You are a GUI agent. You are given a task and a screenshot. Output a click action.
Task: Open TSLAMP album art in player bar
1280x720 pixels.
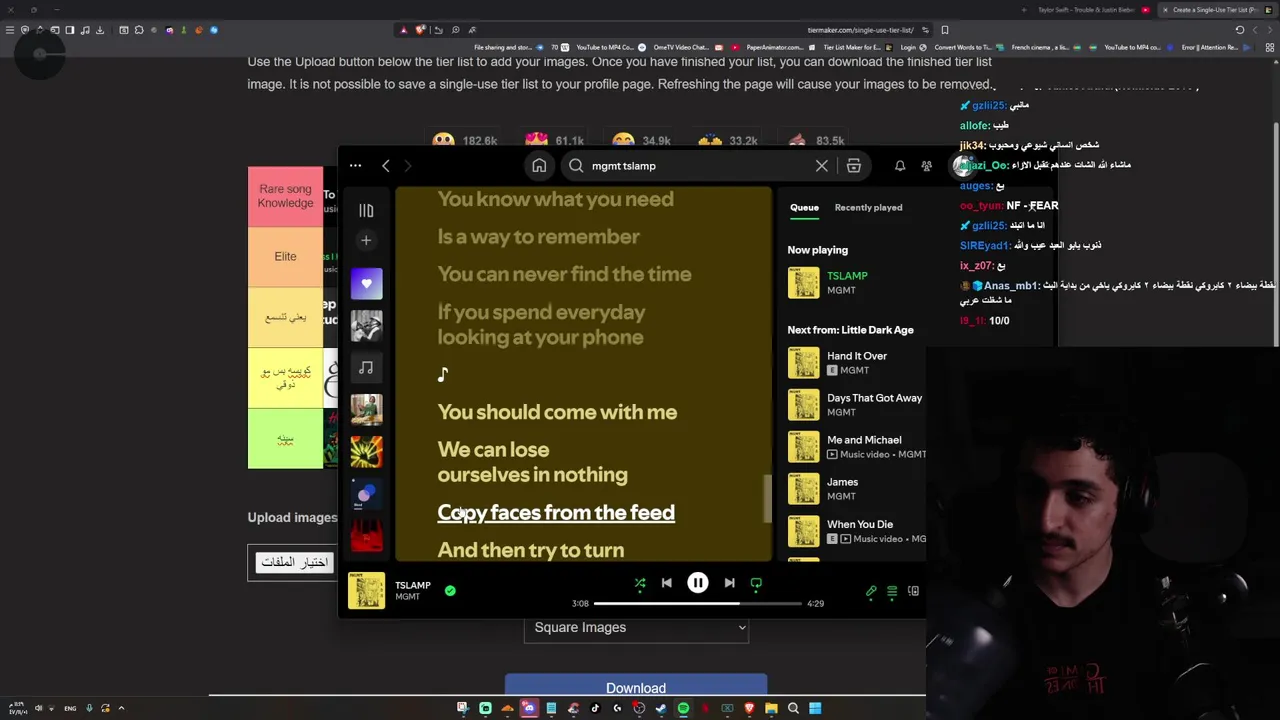(x=366, y=590)
